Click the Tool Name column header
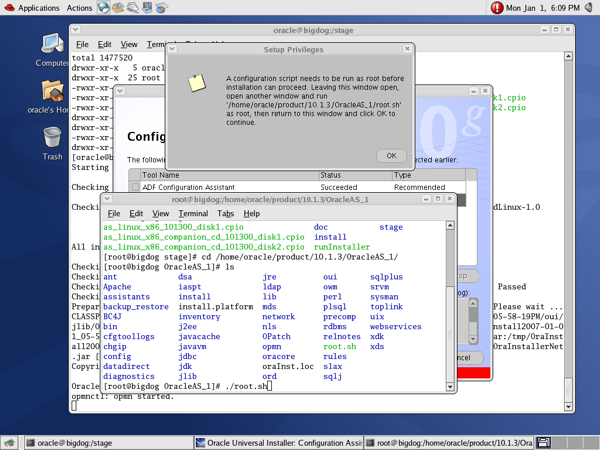Viewport: 600px width, 450px height. [x=230, y=175]
